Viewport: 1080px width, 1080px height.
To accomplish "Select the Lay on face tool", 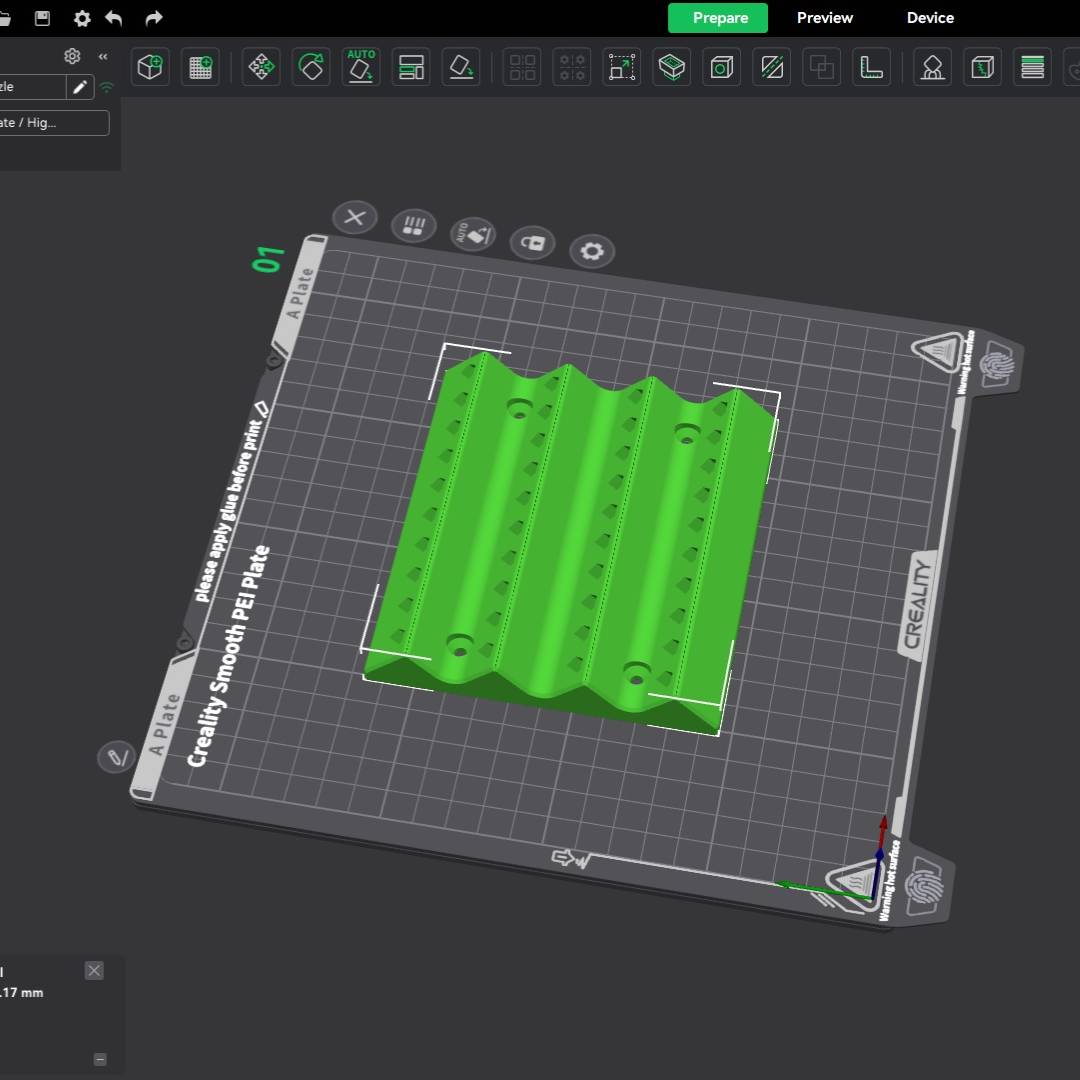I will [461, 67].
